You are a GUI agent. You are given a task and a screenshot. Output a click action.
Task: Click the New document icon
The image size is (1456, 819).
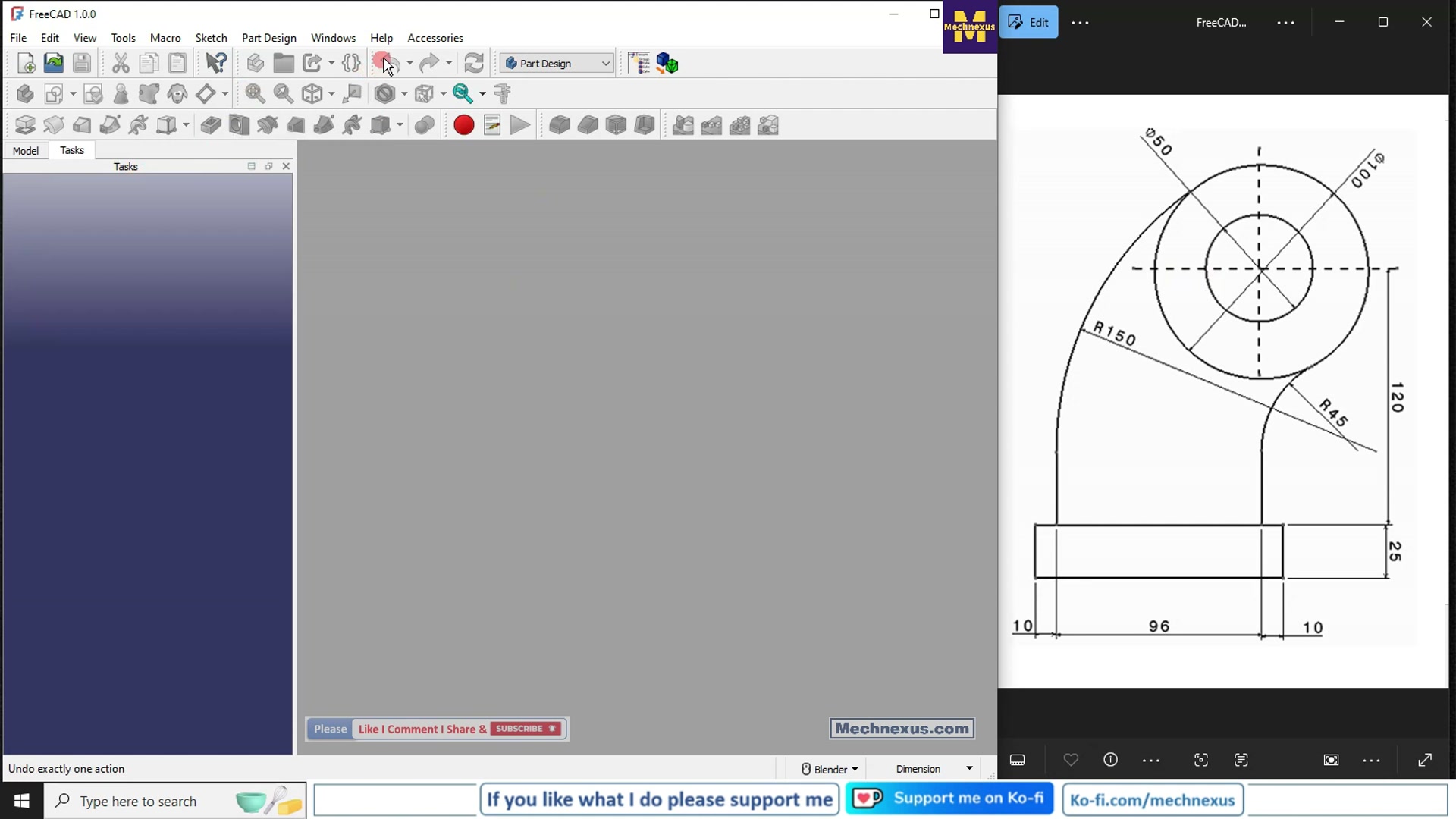click(x=26, y=63)
